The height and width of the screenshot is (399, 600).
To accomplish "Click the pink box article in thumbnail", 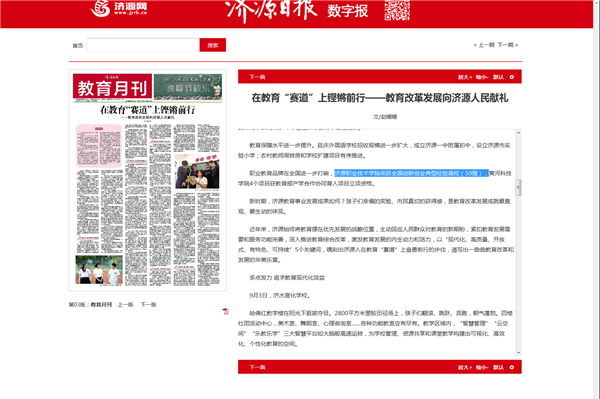I will (x=99, y=145).
